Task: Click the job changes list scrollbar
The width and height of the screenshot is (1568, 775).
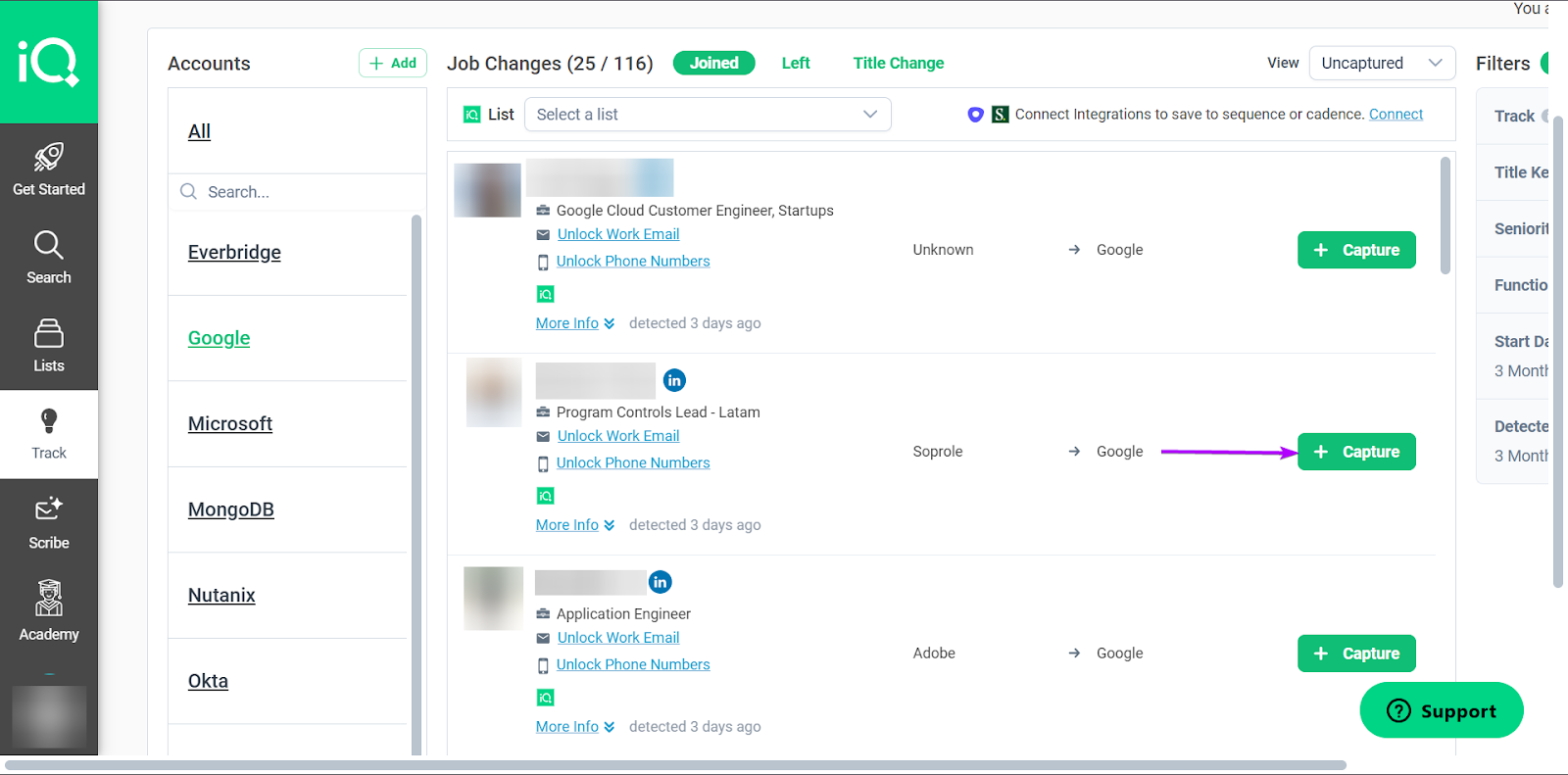Action: 1445,216
